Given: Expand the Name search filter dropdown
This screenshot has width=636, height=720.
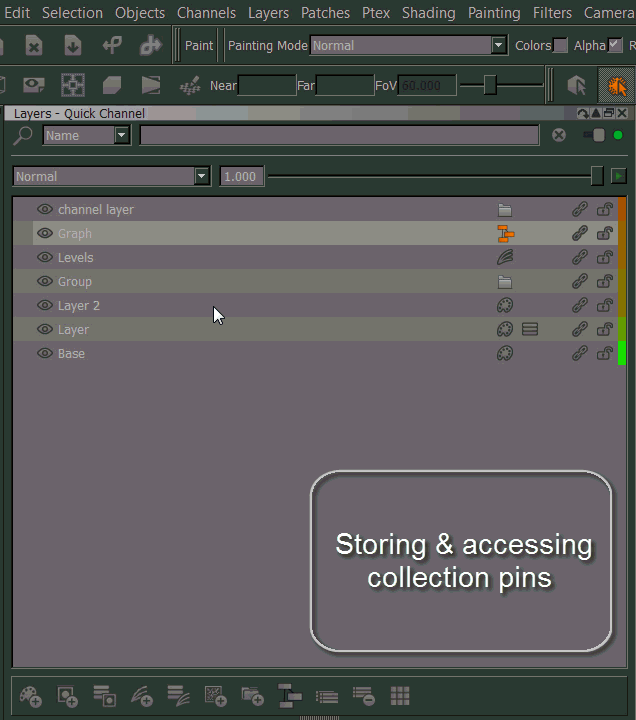Looking at the screenshot, I should coord(121,136).
